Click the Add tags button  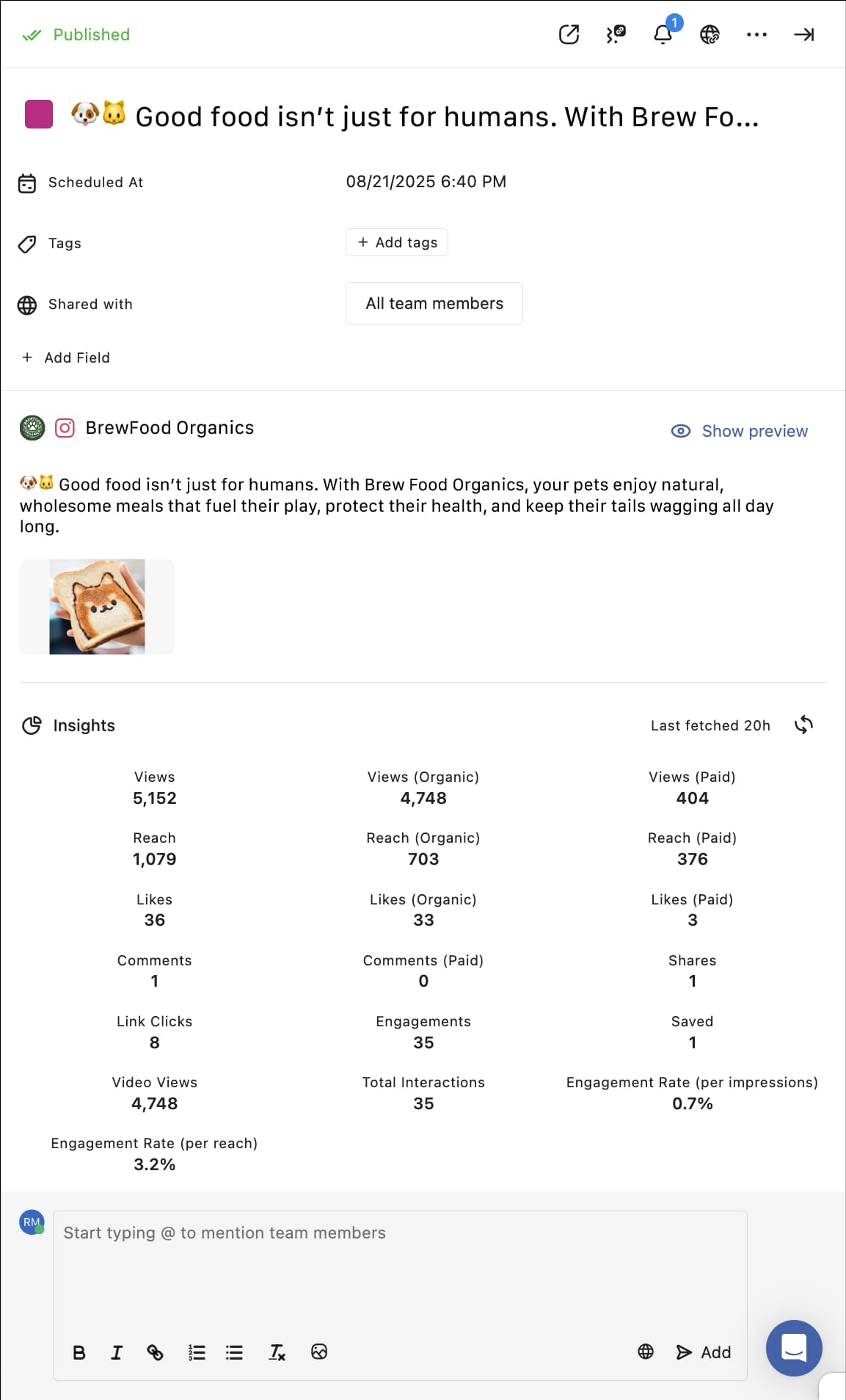(x=397, y=242)
